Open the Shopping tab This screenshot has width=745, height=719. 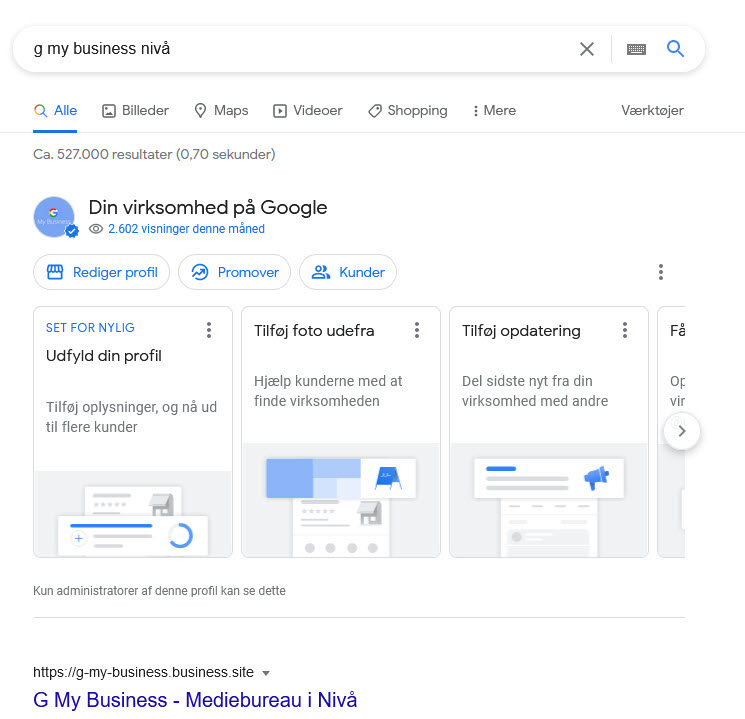408,111
